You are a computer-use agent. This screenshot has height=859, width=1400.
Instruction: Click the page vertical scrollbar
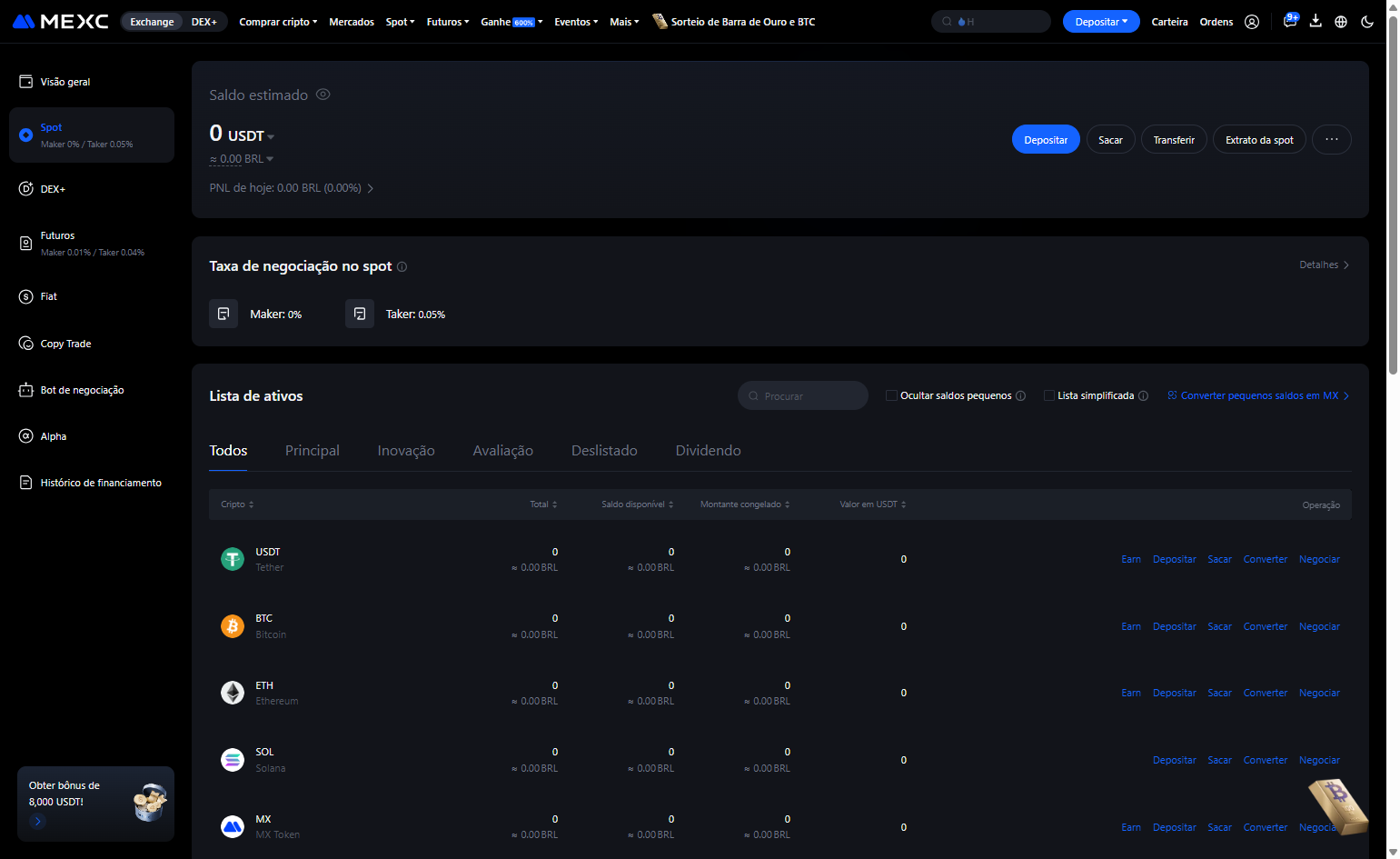[1393, 195]
